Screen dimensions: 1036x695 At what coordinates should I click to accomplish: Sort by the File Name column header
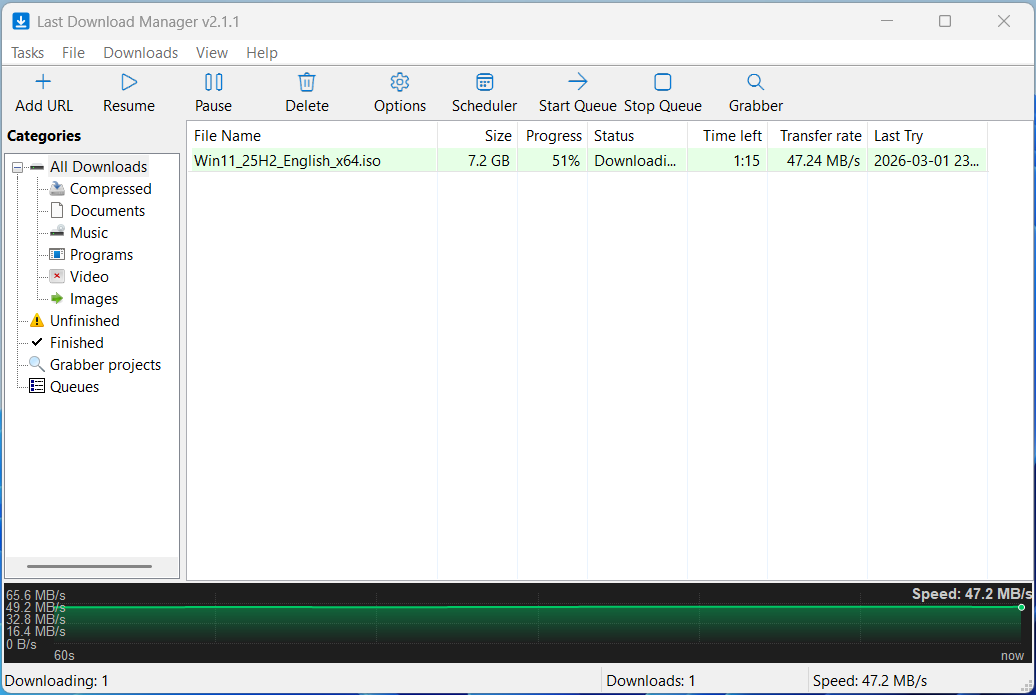click(312, 135)
